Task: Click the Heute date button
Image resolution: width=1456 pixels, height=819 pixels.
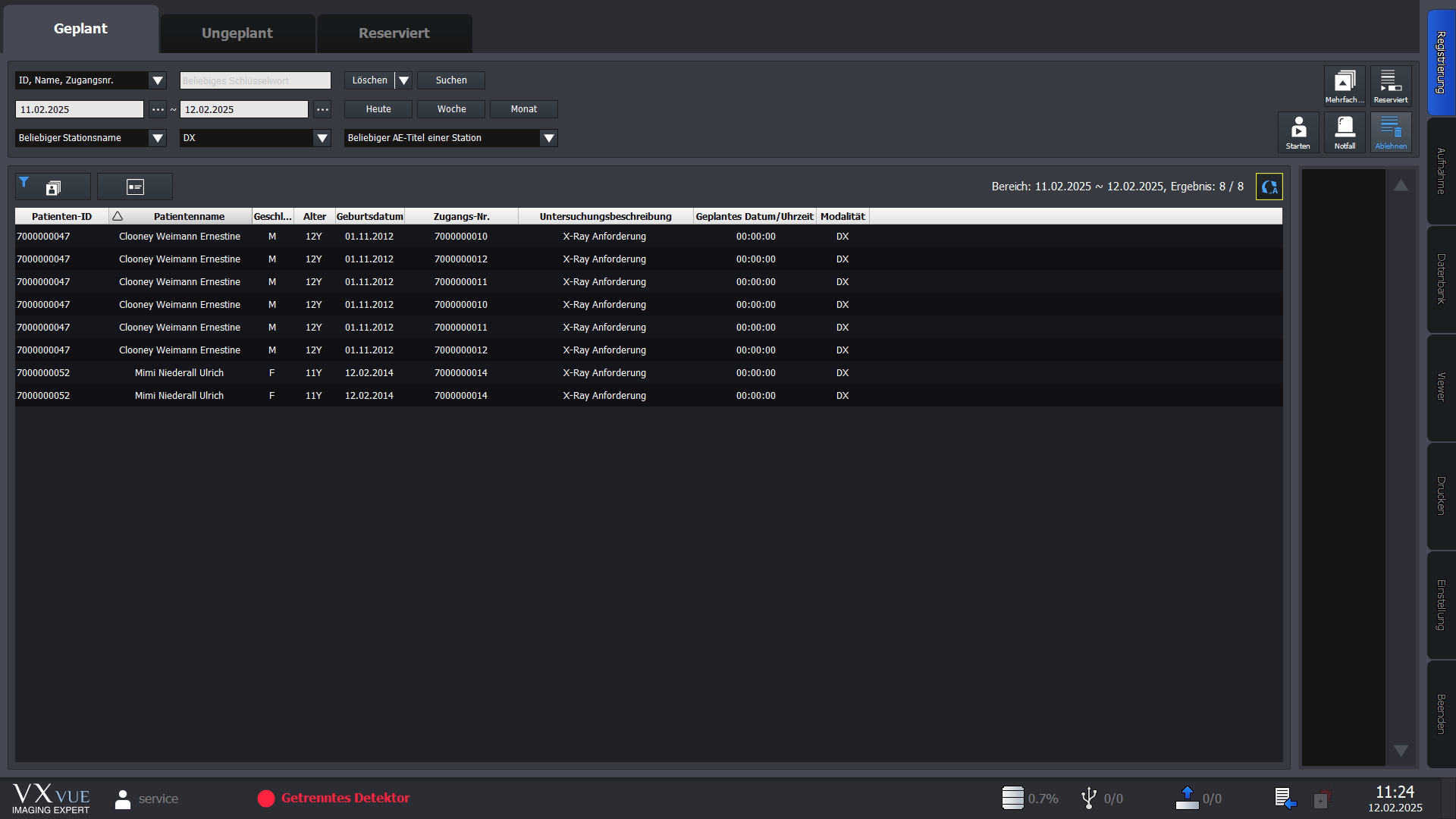Action: point(378,109)
